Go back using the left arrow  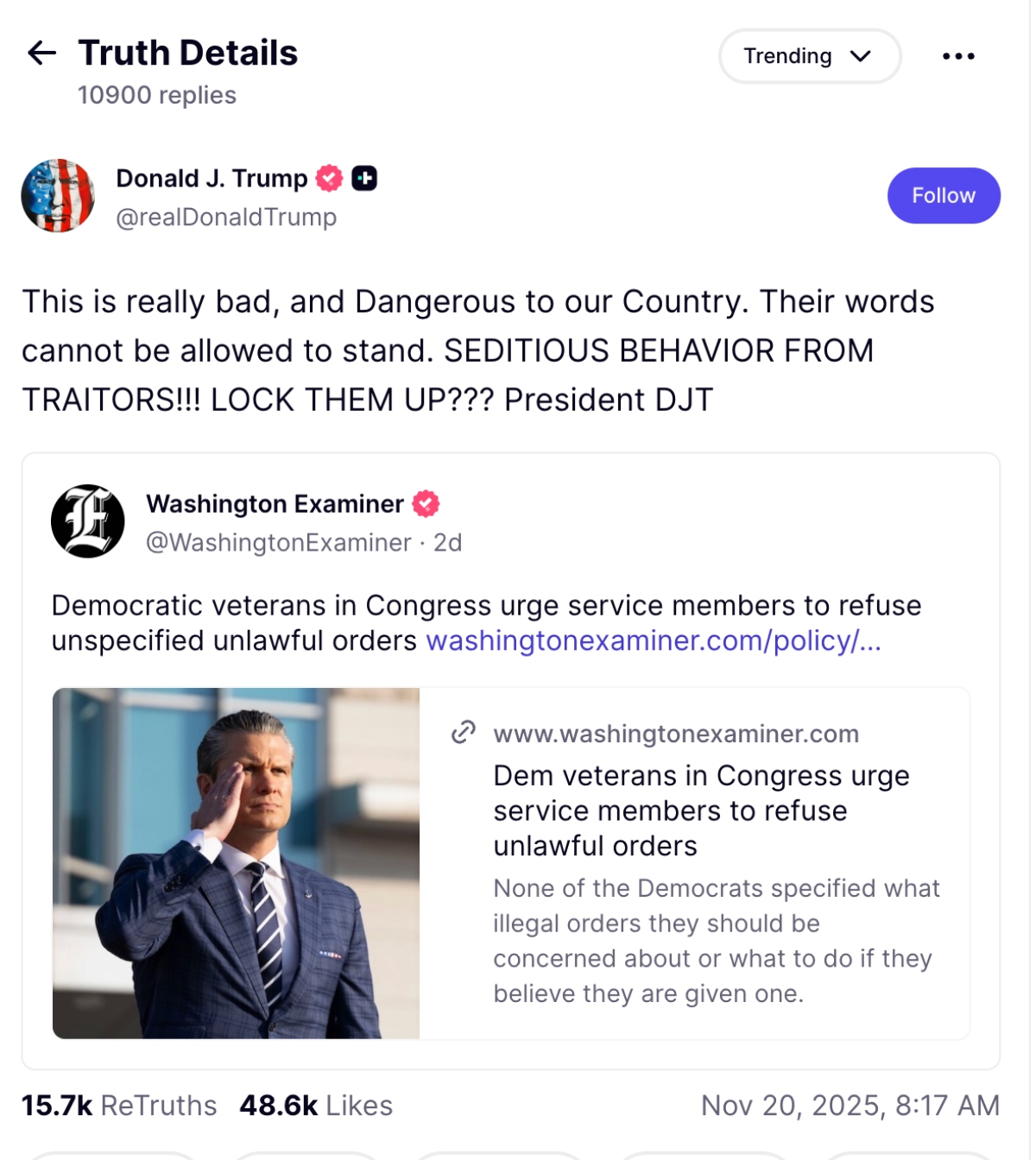tap(41, 54)
